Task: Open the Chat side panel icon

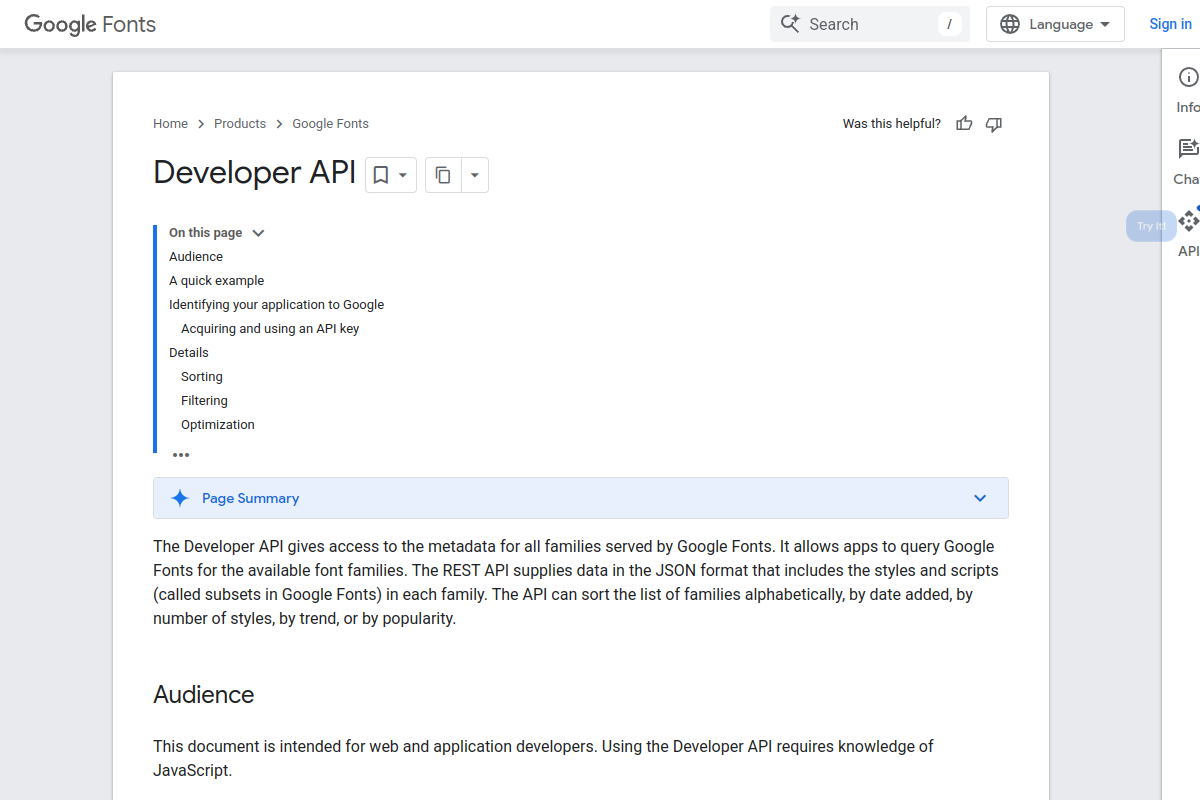Action: 1188,149
